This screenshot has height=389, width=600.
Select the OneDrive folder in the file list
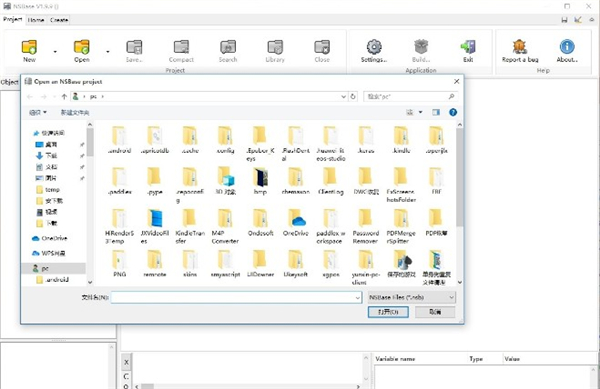pos(295,222)
